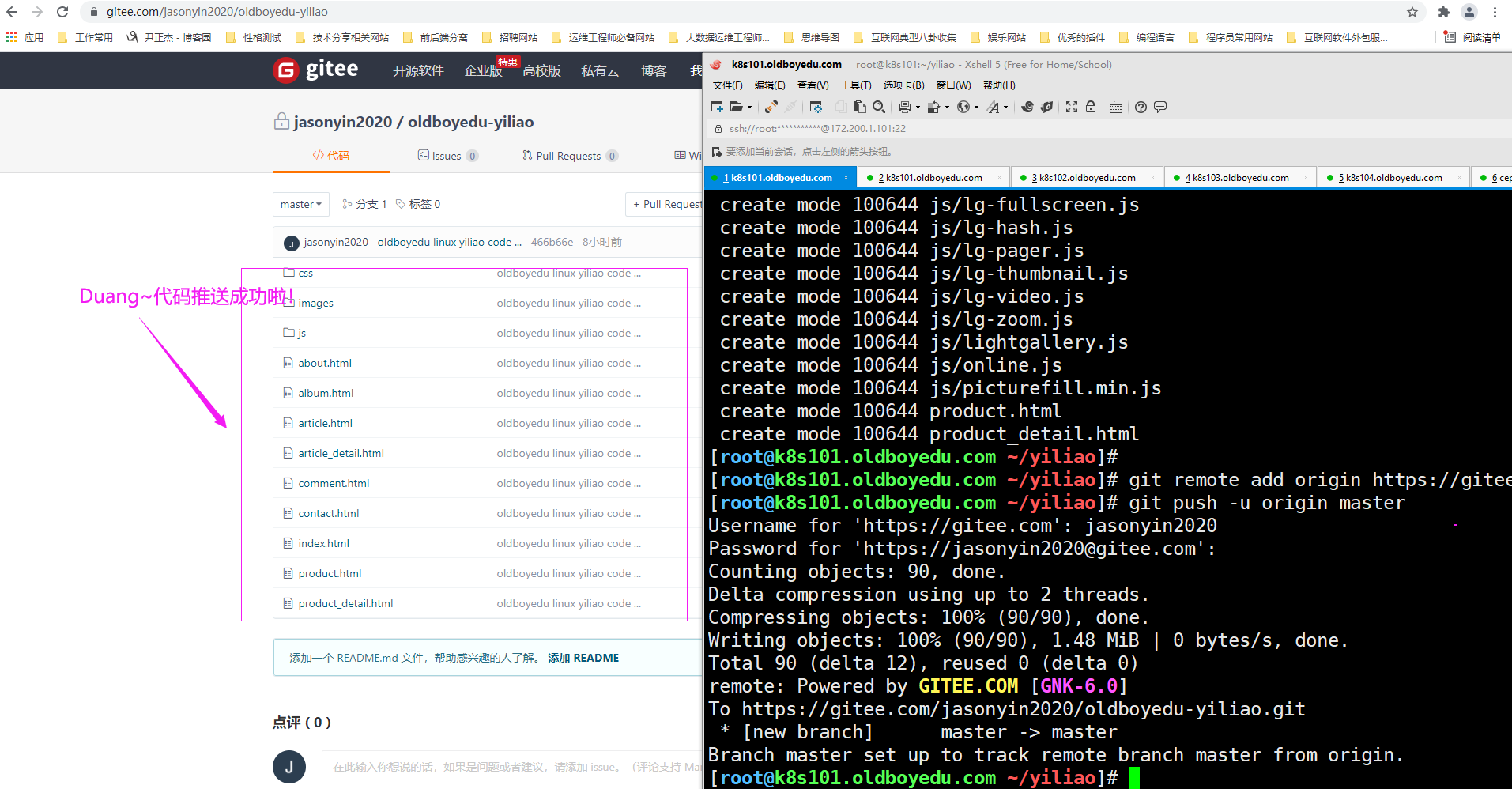Click the 添加 README link
The height and width of the screenshot is (789, 1512).
coord(583,658)
